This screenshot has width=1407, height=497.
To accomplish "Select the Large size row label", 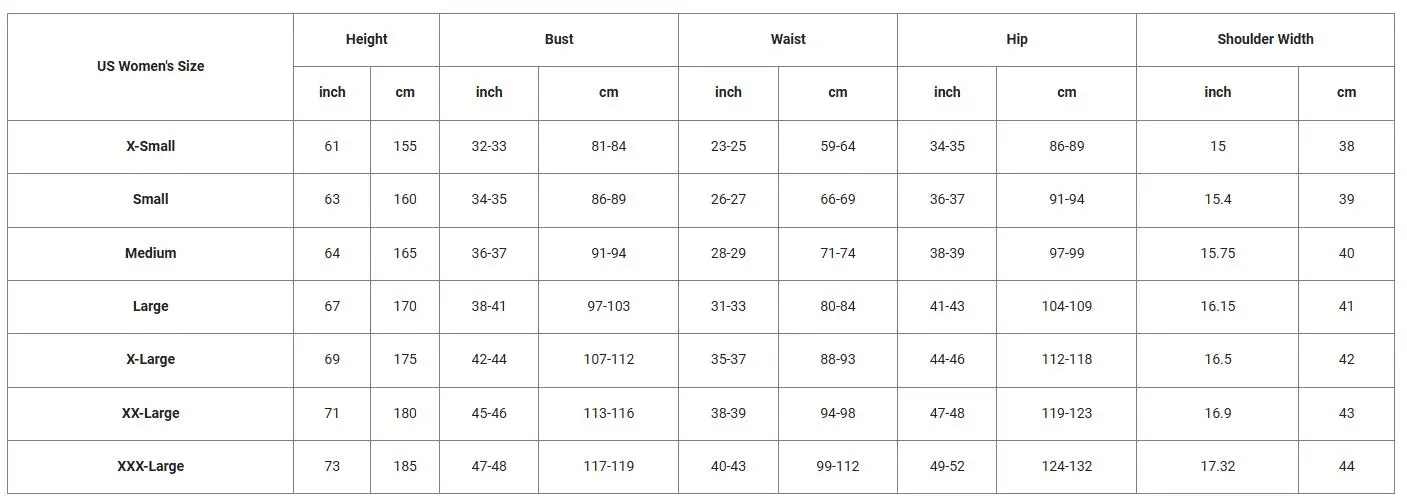I will click(x=151, y=306).
